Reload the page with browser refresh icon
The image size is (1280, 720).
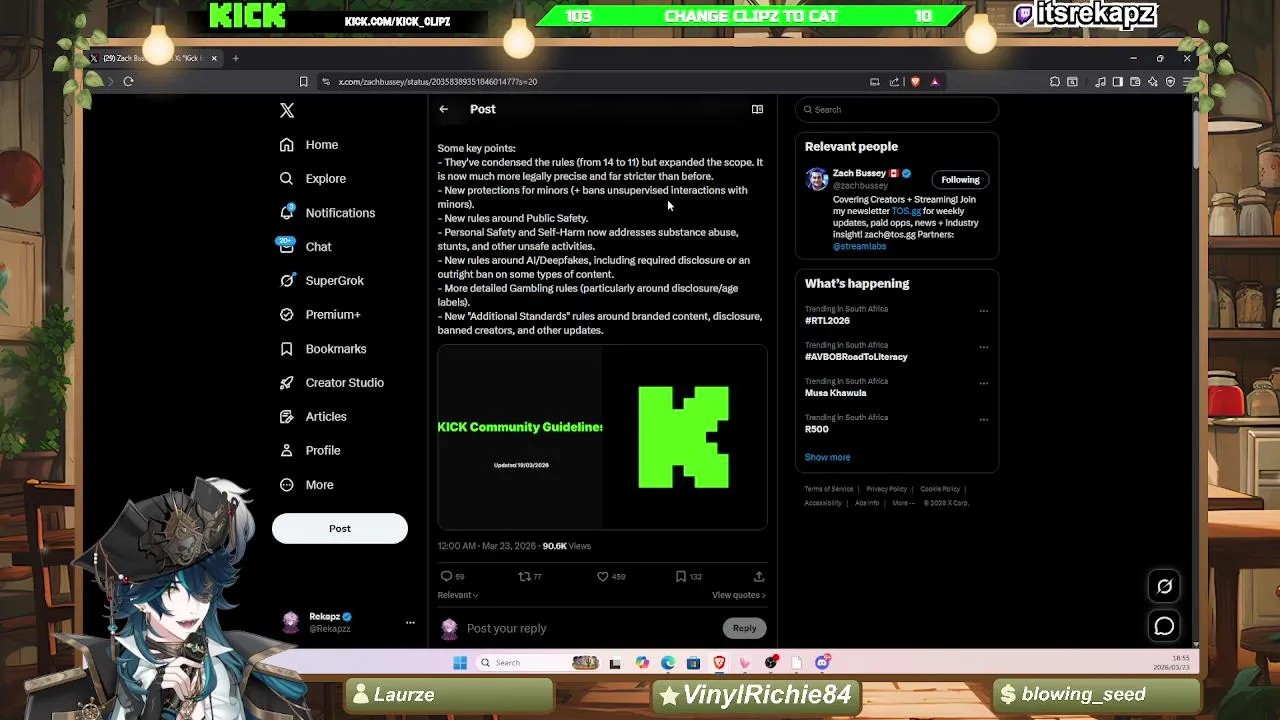pyautogui.click(x=128, y=82)
